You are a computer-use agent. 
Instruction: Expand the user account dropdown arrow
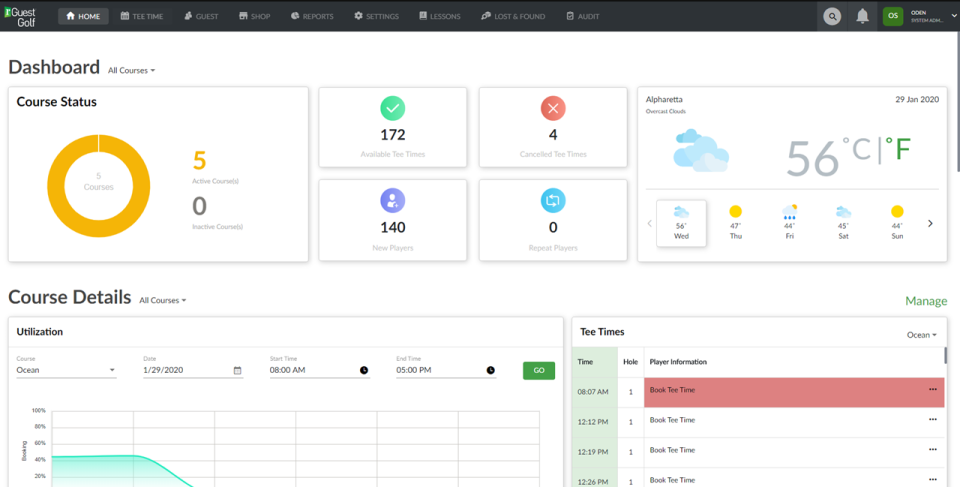pos(954,17)
